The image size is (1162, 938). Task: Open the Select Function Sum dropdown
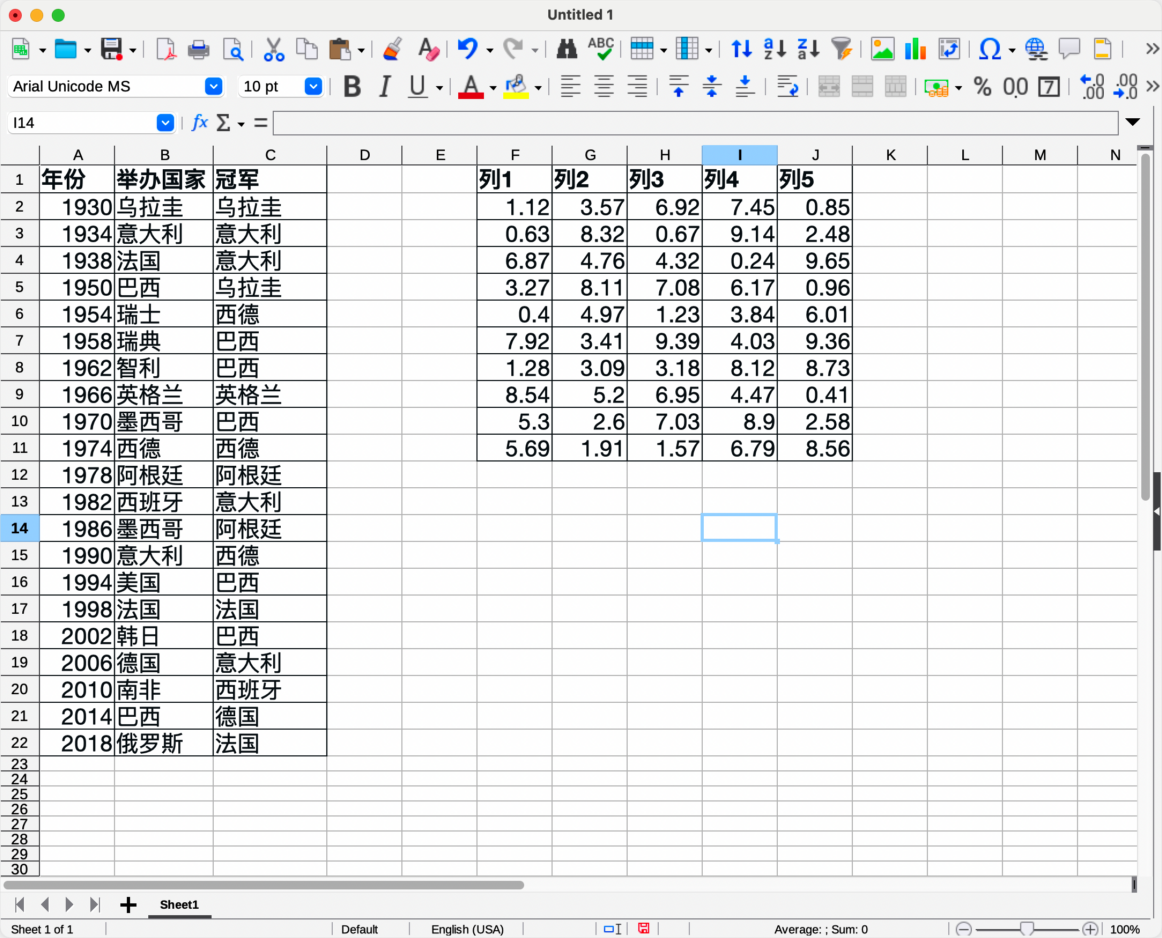241,124
